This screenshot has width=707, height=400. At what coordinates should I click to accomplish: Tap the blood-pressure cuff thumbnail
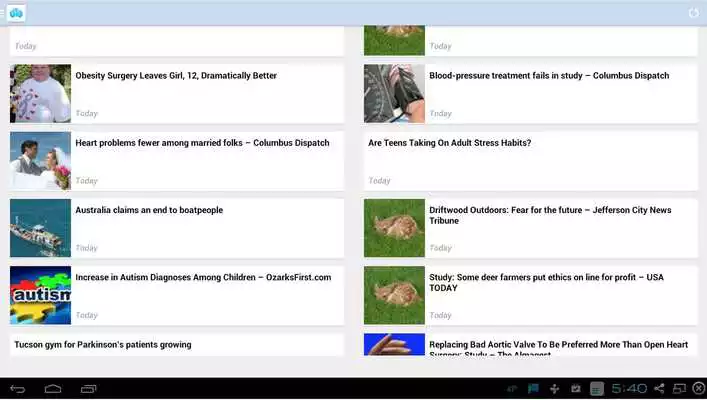[x=394, y=94]
